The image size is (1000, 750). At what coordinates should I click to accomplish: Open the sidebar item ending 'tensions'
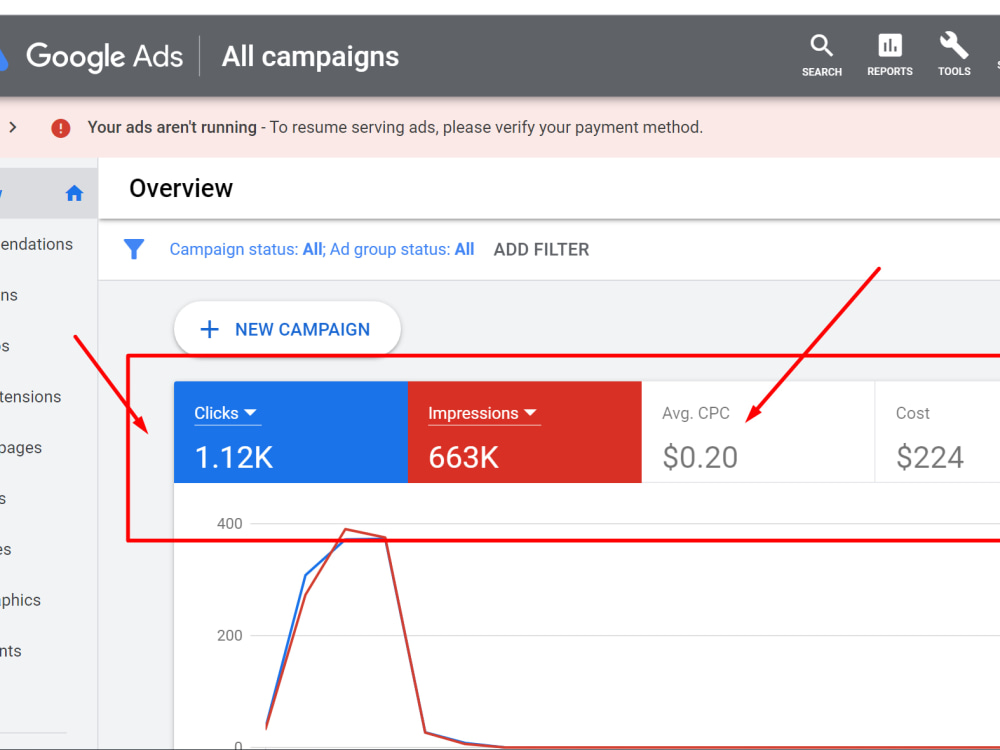click(x=31, y=397)
